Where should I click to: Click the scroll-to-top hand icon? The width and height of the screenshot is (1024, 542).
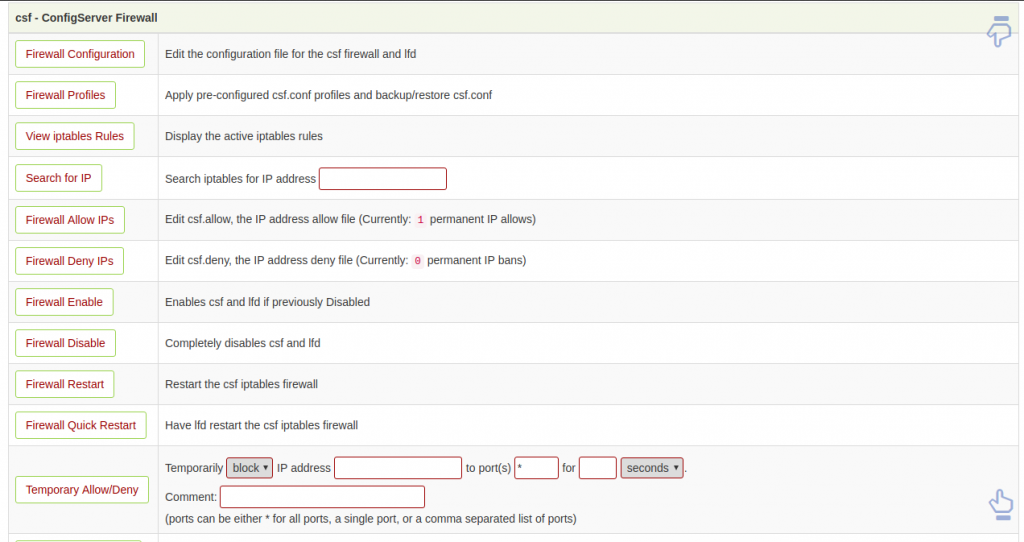tap(1000, 505)
